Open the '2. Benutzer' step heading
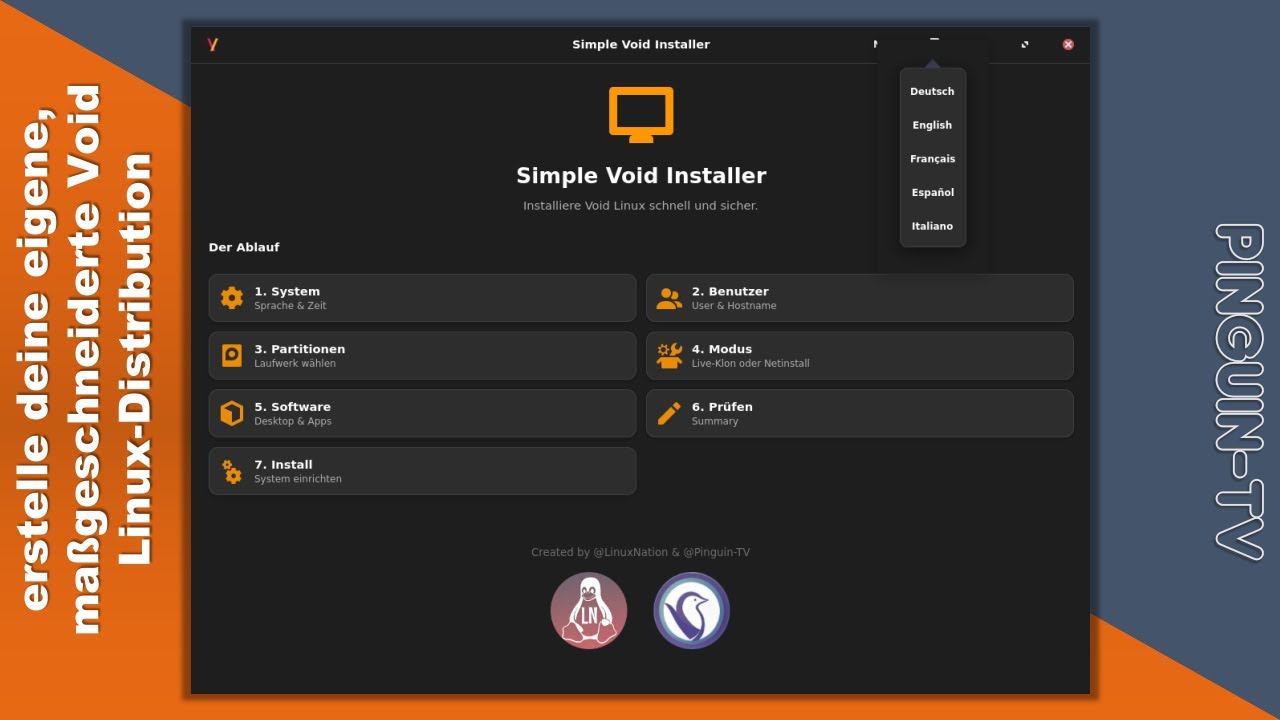The width and height of the screenshot is (1280, 720). tap(730, 291)
